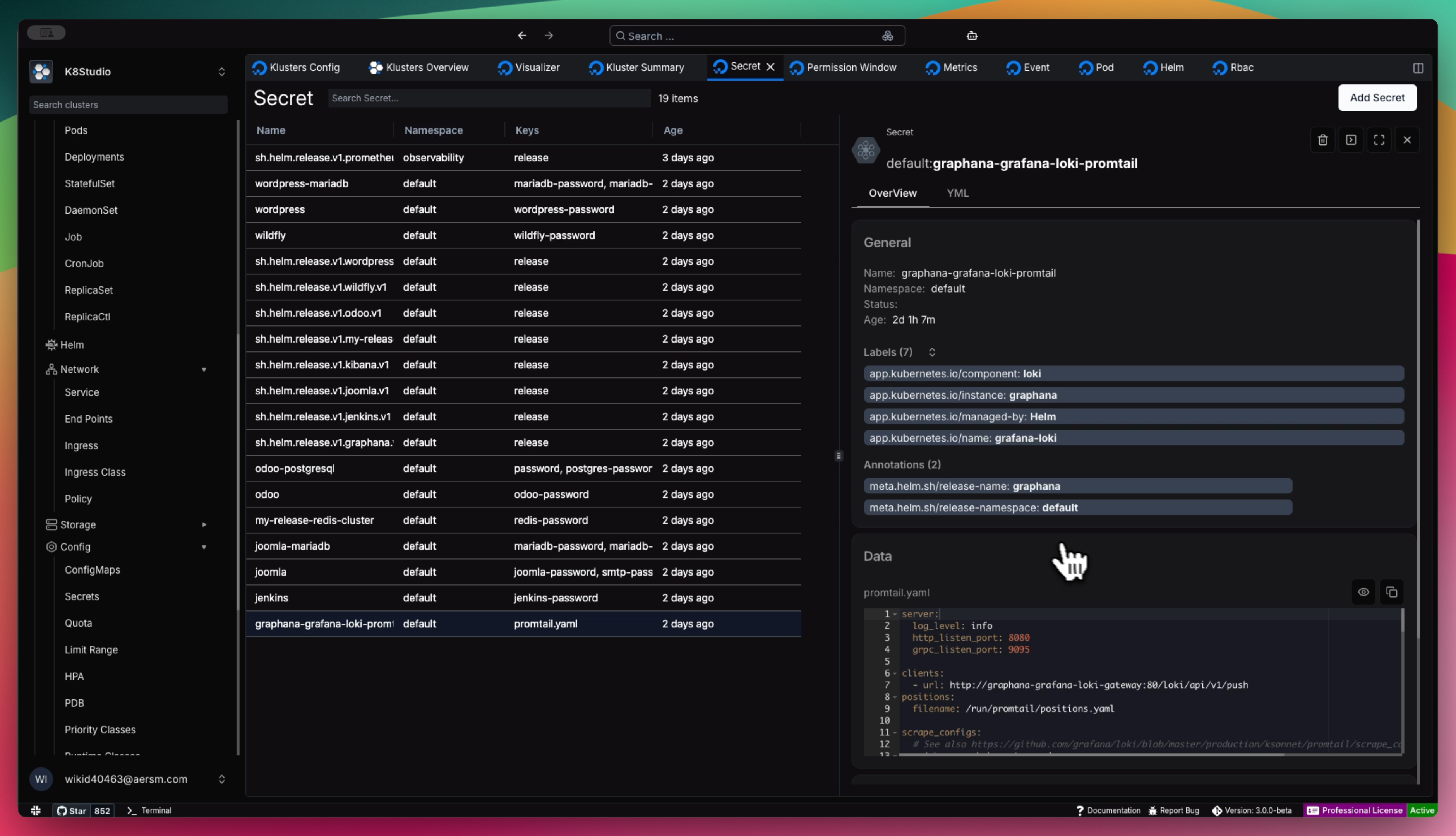Switch to the Klusters Overview tab

(x=419, y=68)
